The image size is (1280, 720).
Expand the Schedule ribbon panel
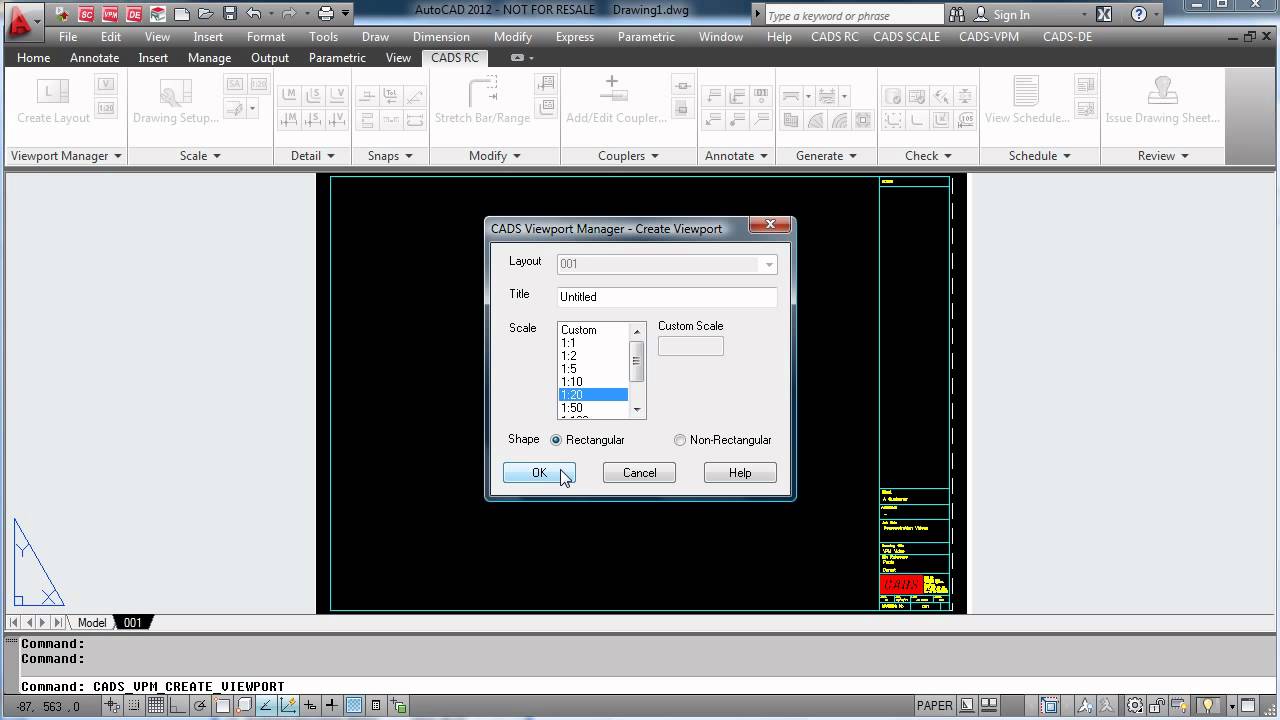tap(1040, 156)
